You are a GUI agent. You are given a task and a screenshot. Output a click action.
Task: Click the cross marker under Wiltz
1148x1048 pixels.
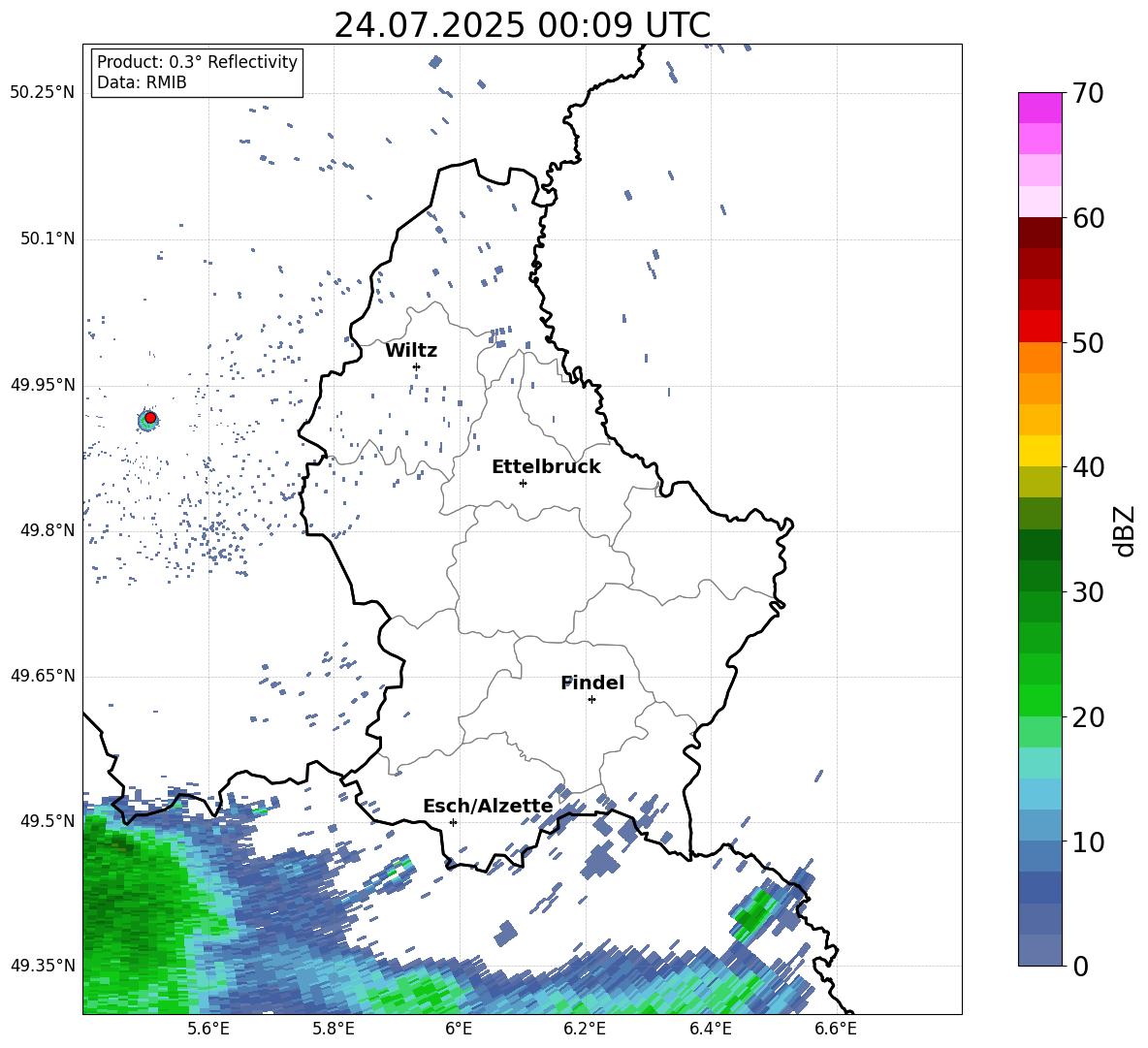tap(416, 366)
